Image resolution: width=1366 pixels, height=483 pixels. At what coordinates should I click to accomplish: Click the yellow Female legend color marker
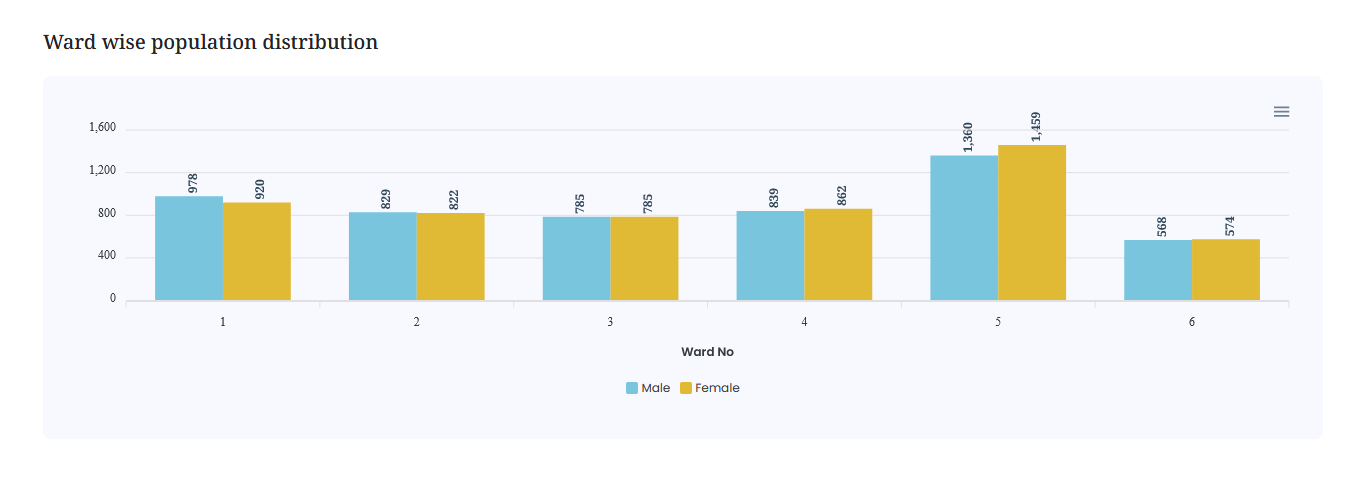coord(686,388)
